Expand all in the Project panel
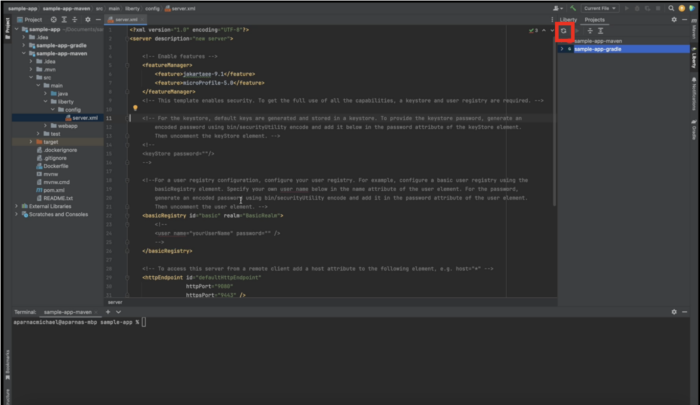The height and width of the screenshot is (405, 700). pos(64,20)
